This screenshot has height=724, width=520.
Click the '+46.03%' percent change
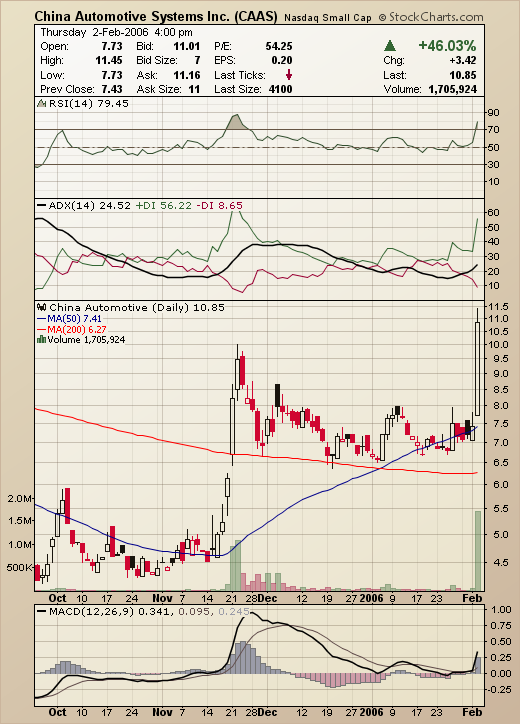coord(447,45)
